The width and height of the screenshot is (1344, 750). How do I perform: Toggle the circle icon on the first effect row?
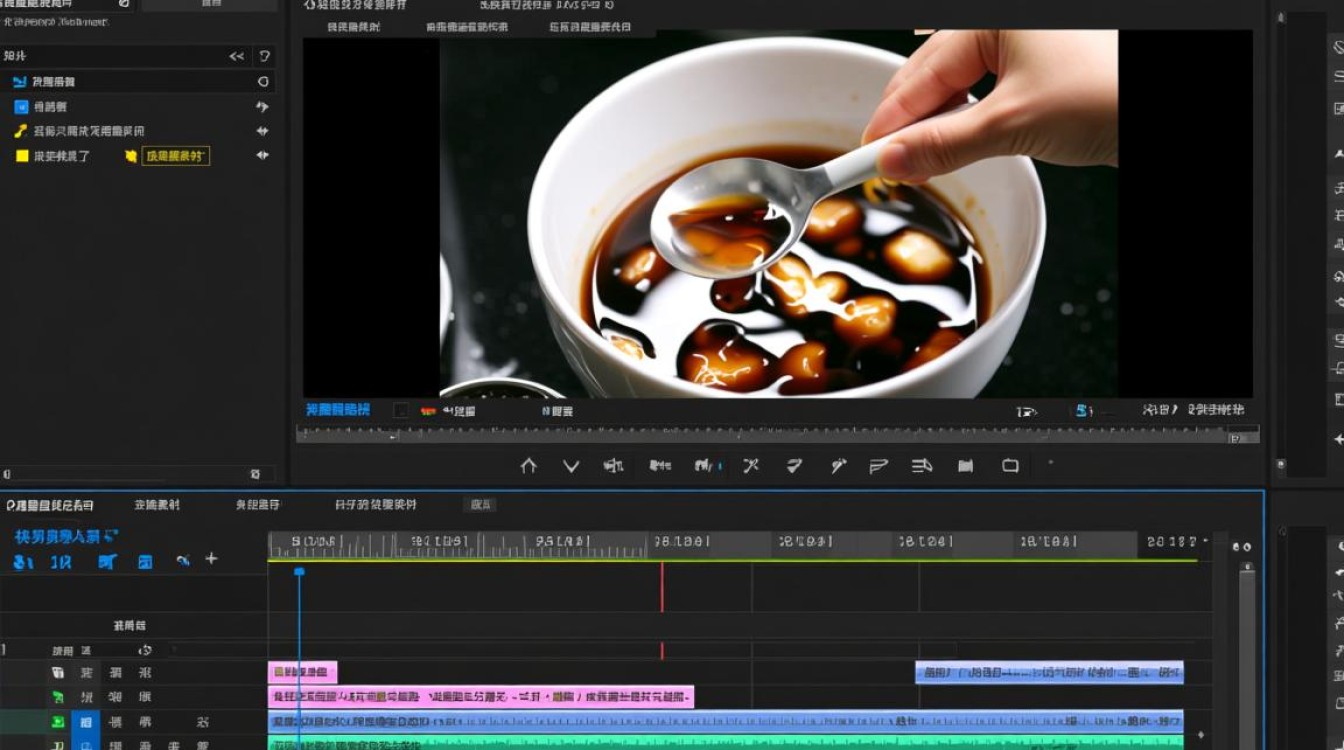263,82
